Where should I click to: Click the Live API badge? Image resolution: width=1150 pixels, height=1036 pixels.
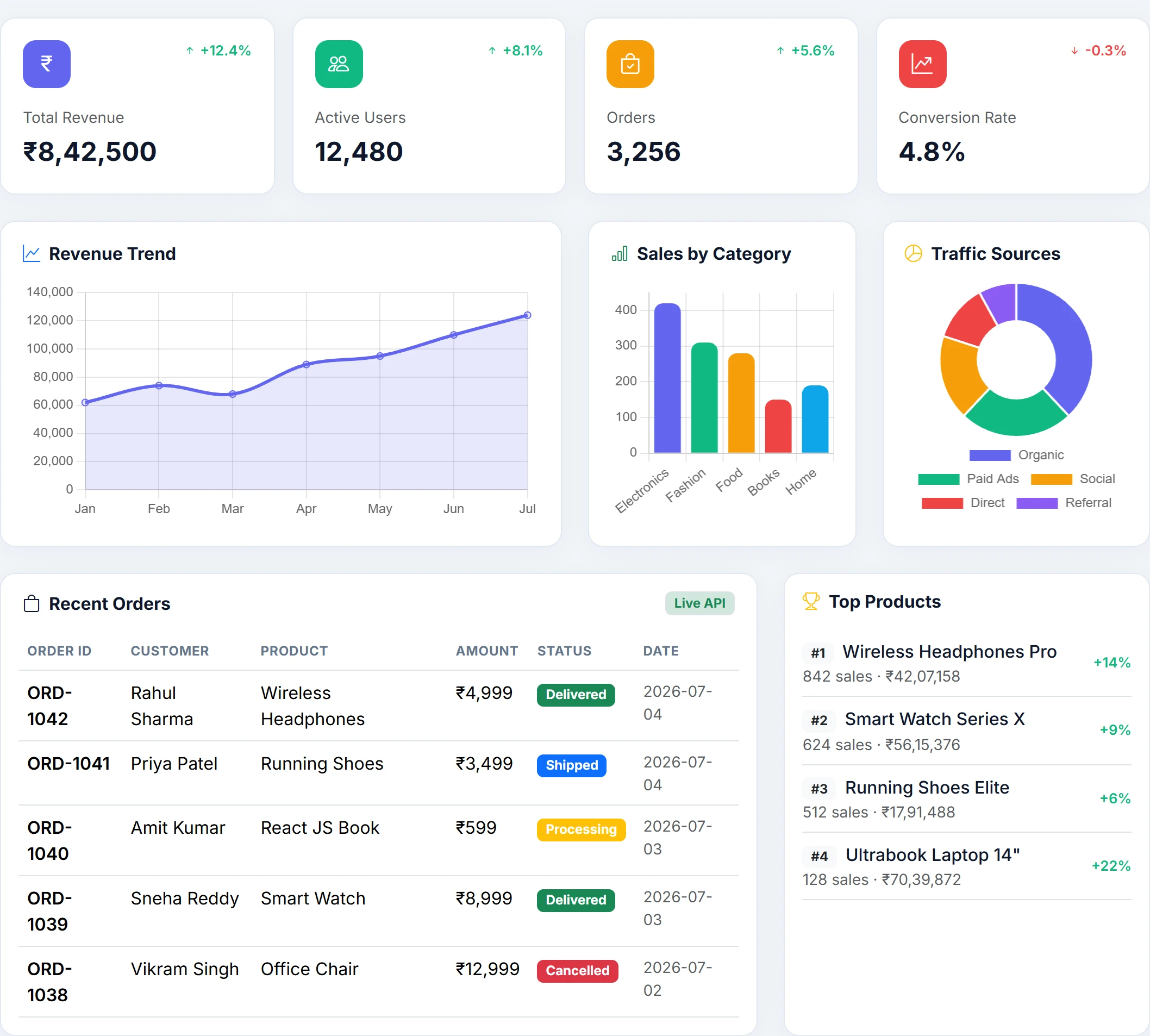coord(699,603)
